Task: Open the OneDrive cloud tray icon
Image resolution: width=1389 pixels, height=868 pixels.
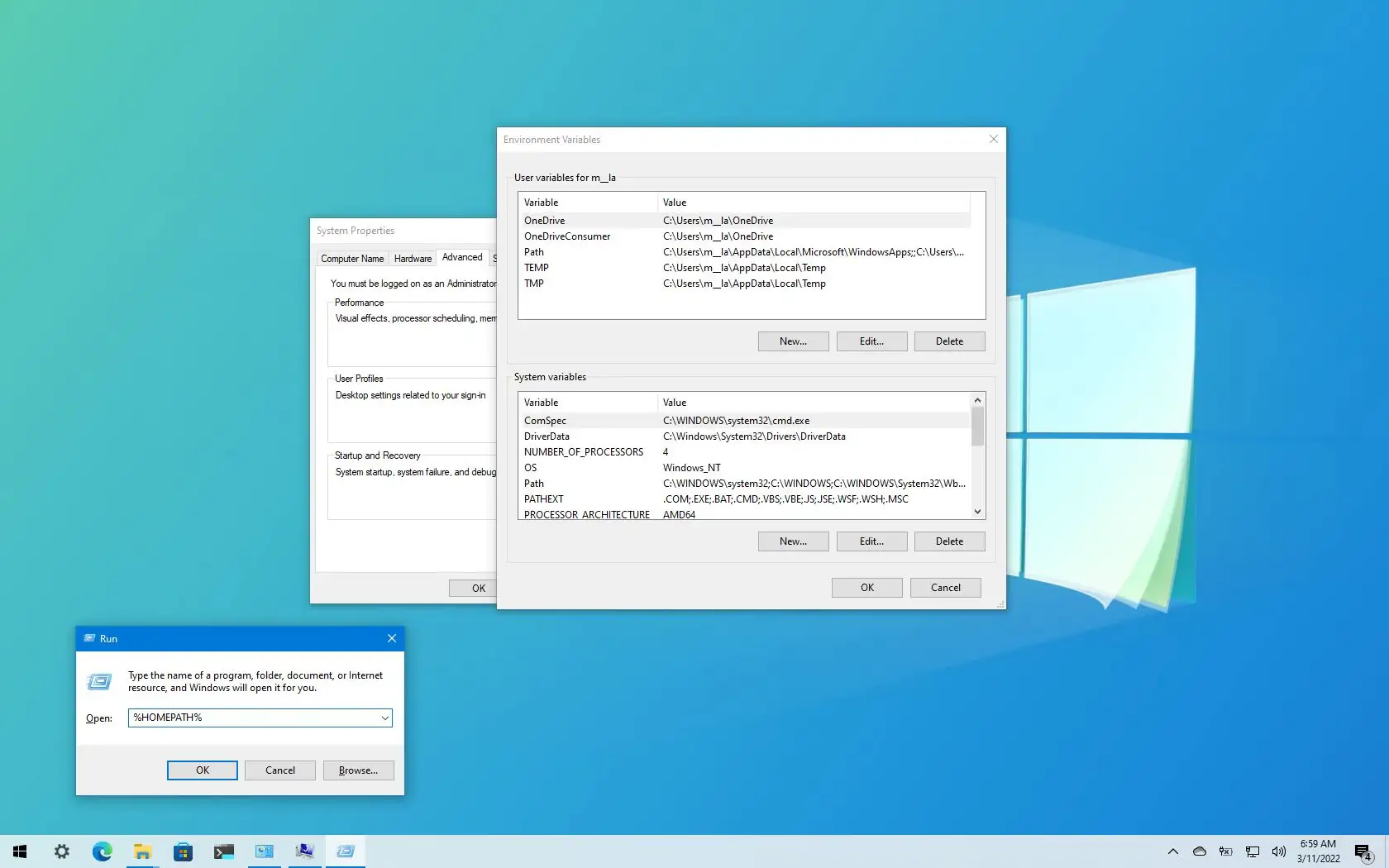Action: point(1199,851)
